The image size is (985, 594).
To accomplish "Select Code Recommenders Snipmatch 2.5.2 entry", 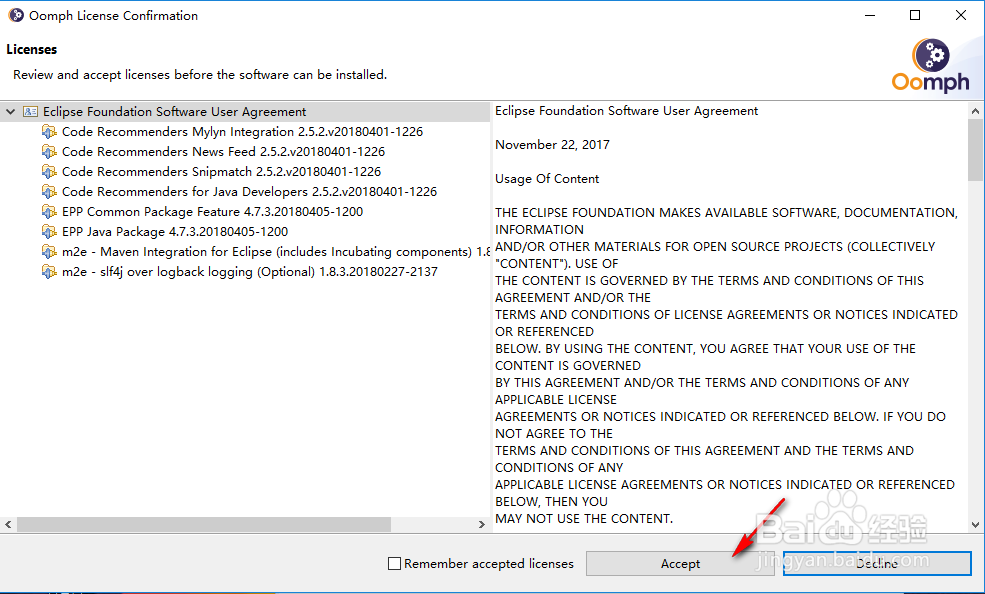I will [x=221, y=171].
